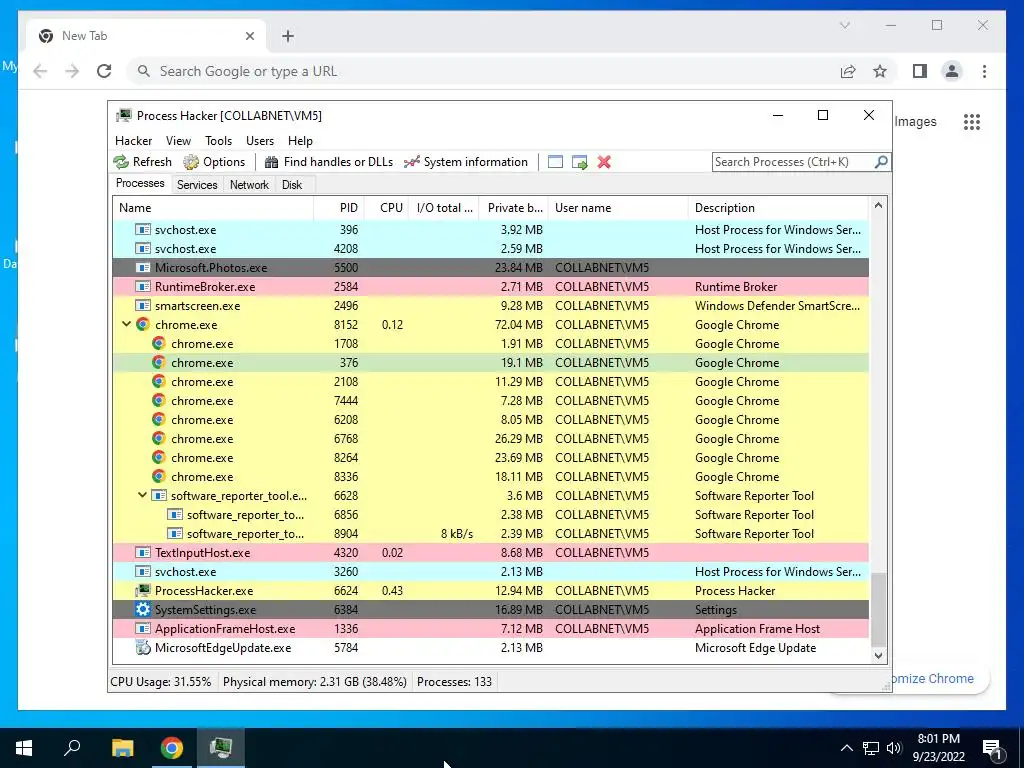Click the Windows Start button

24,748
